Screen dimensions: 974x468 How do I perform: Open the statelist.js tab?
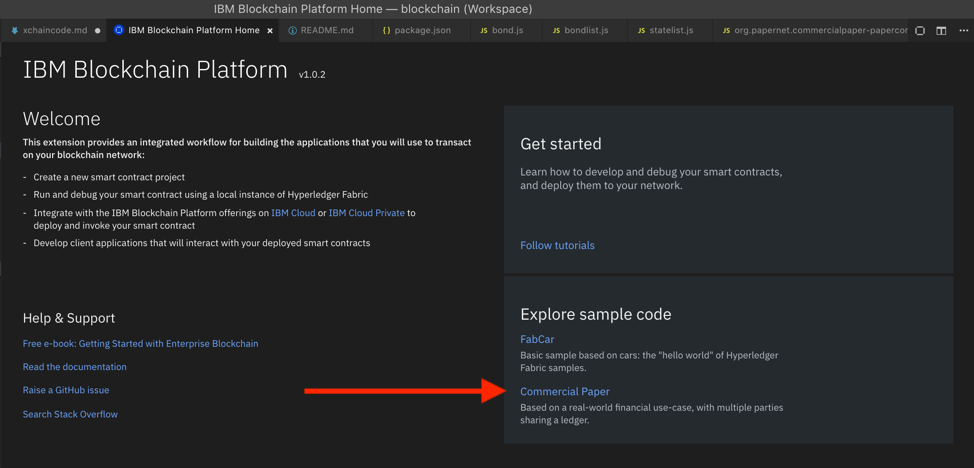(x=671, y=30)
